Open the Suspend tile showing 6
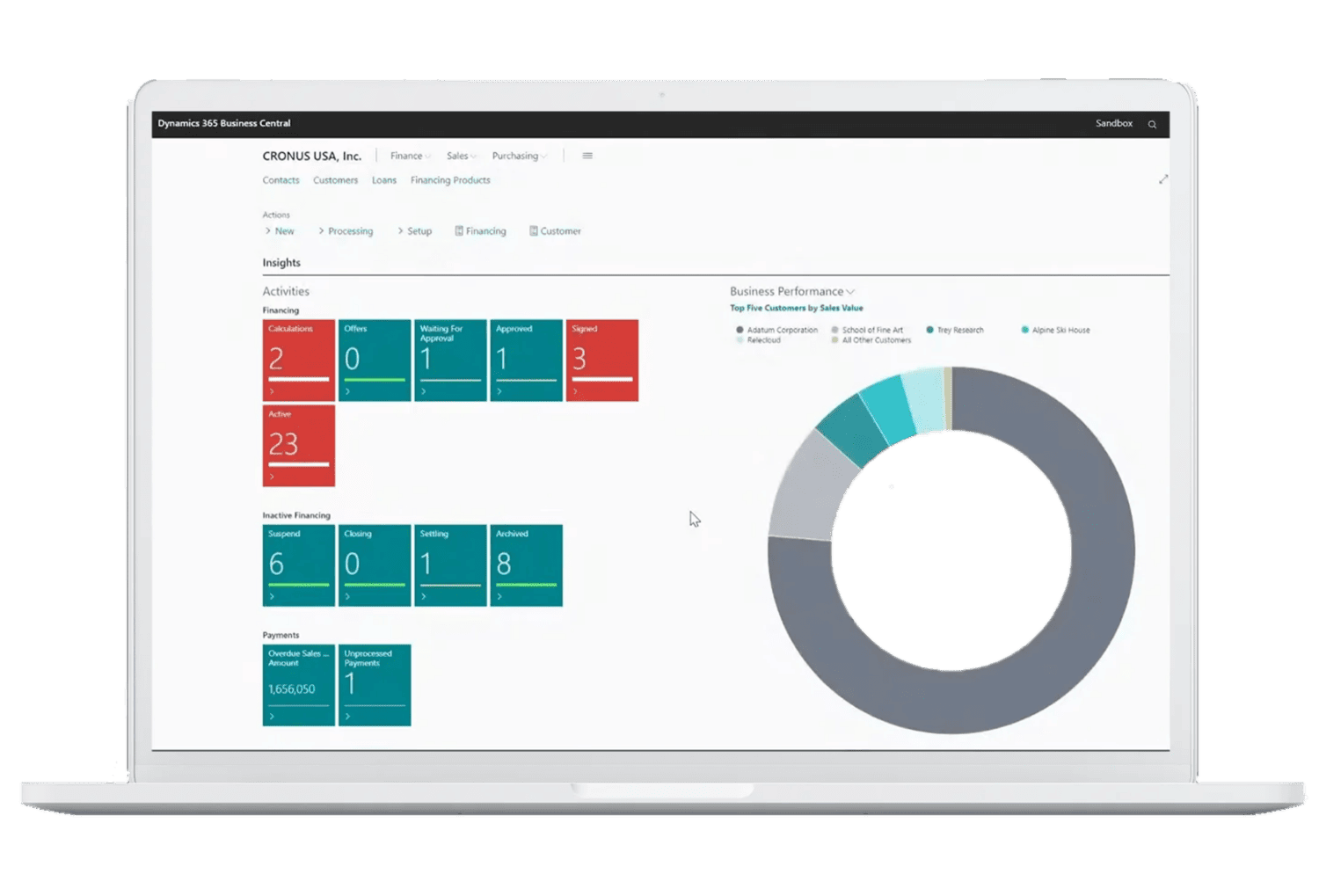Viewport: 1319px width, 896px height. (x=299, y=565)
